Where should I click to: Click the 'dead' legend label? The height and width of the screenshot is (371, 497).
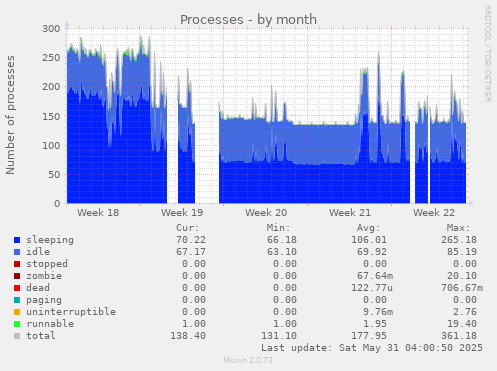point(38,288)
